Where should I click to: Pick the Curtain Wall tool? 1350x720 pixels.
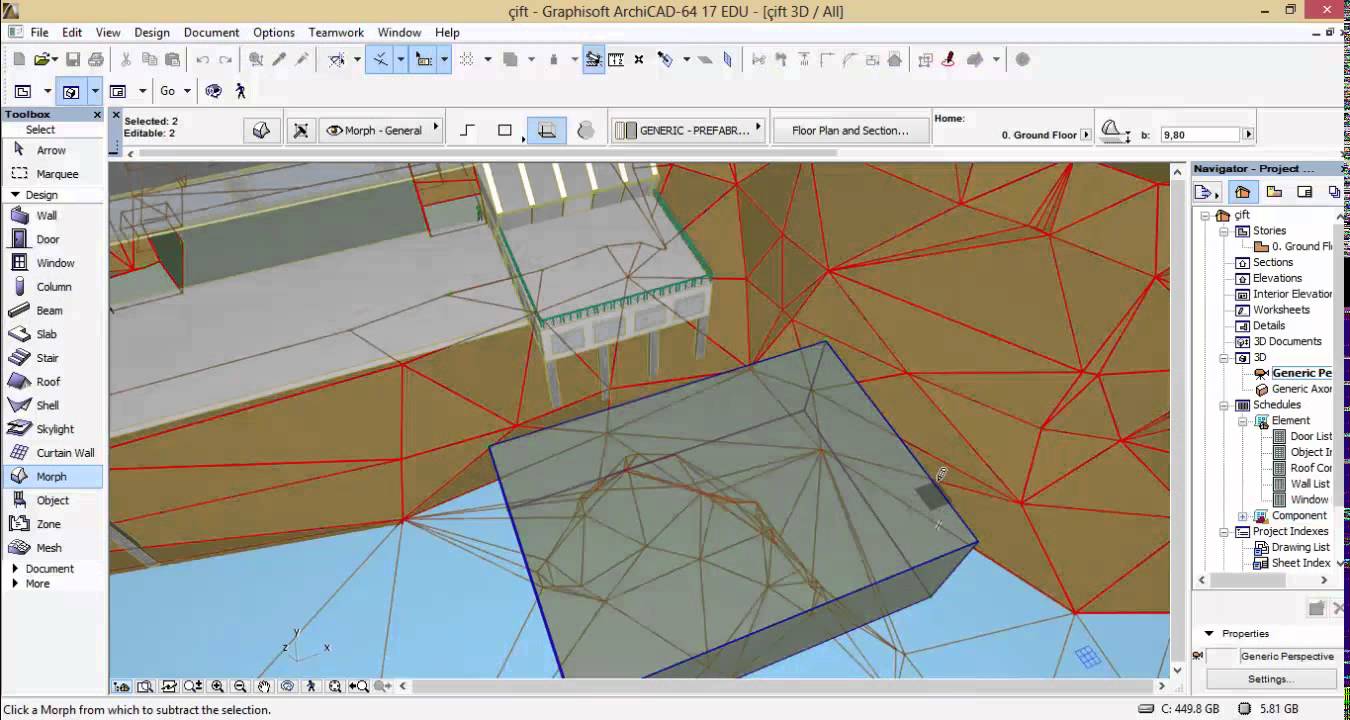(65, 453)
